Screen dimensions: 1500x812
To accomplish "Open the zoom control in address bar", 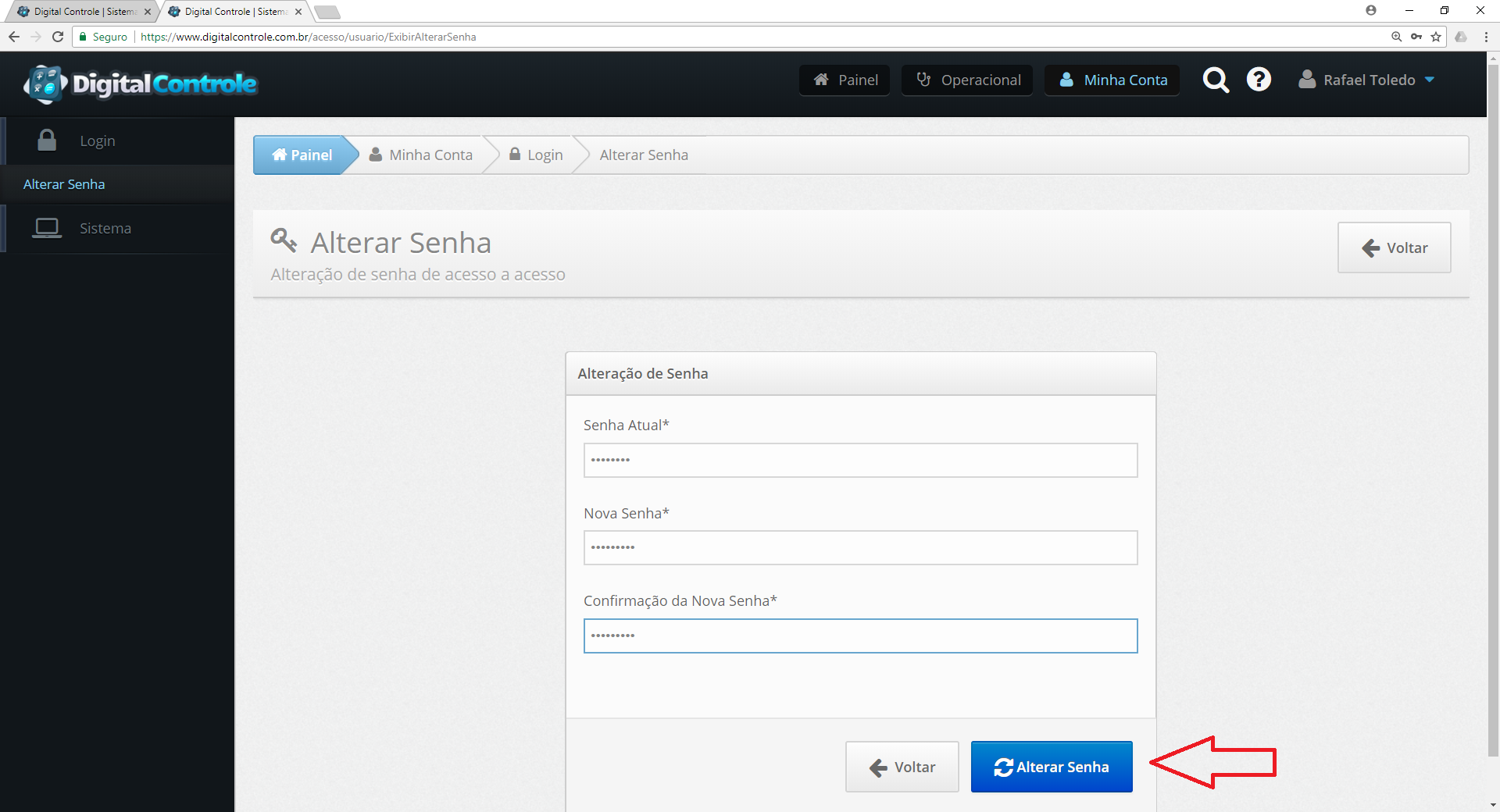I will (x=1396, y=37).
